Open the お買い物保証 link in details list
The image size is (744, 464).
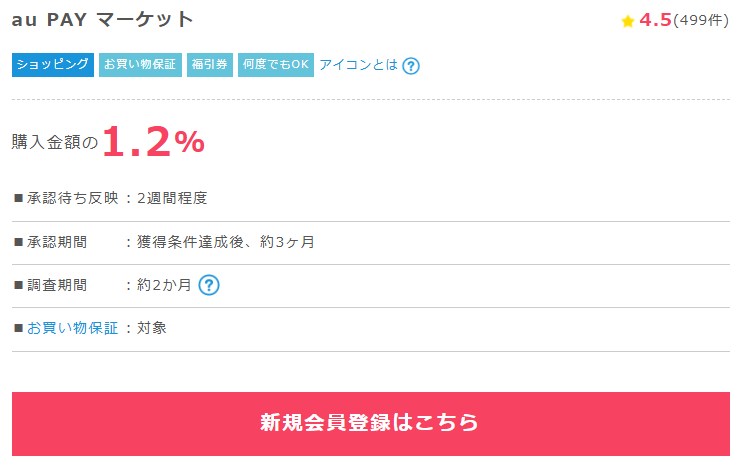coord(72,328)
